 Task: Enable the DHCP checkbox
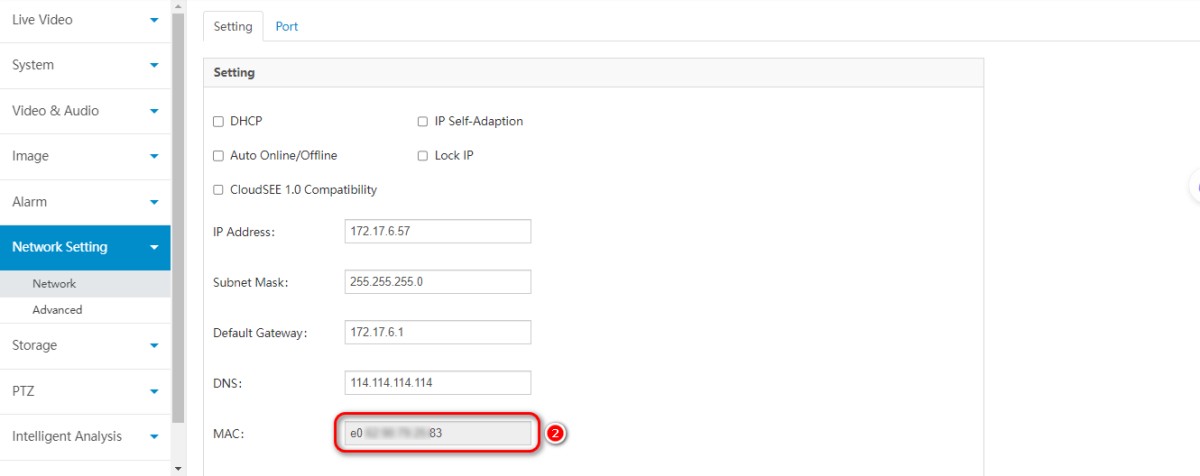tap(219, 122)
